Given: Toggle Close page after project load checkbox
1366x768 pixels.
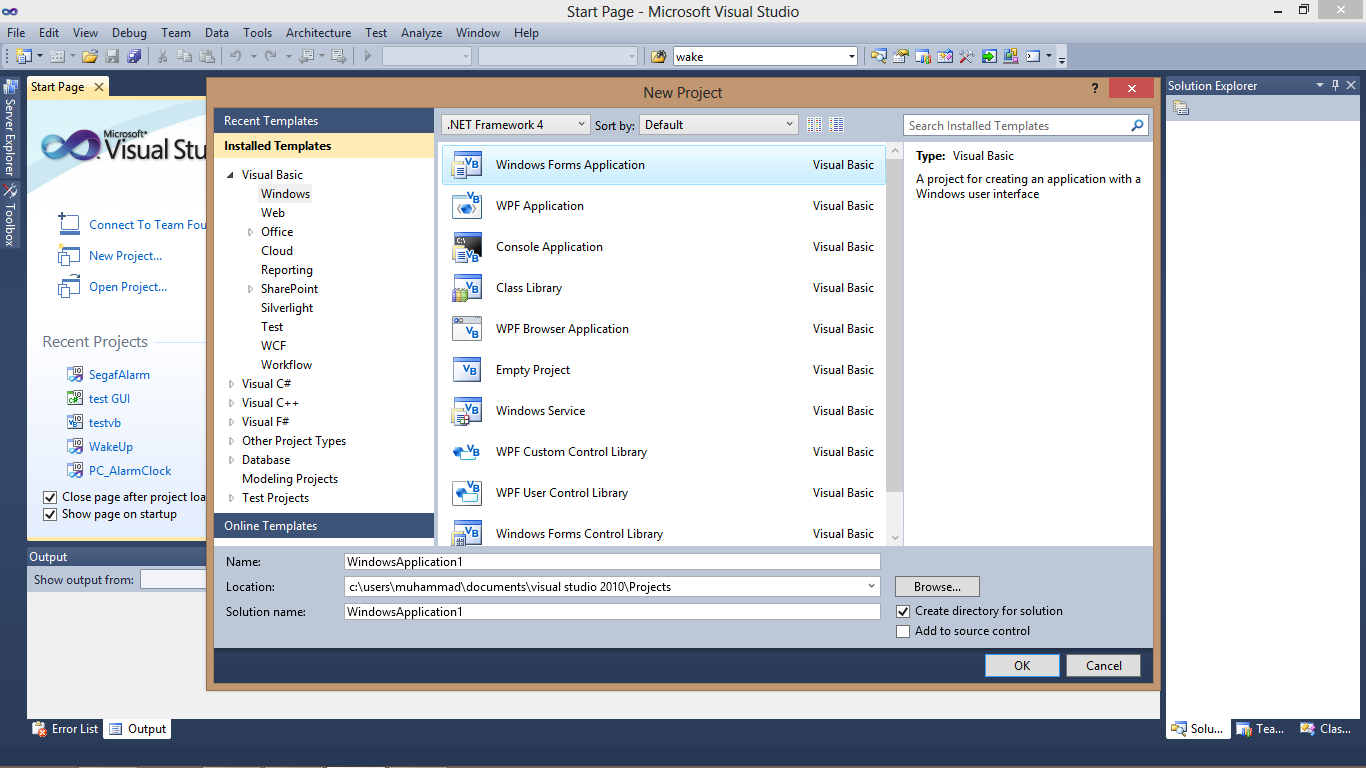Looking at the screenshot, I should pos(50,497).
